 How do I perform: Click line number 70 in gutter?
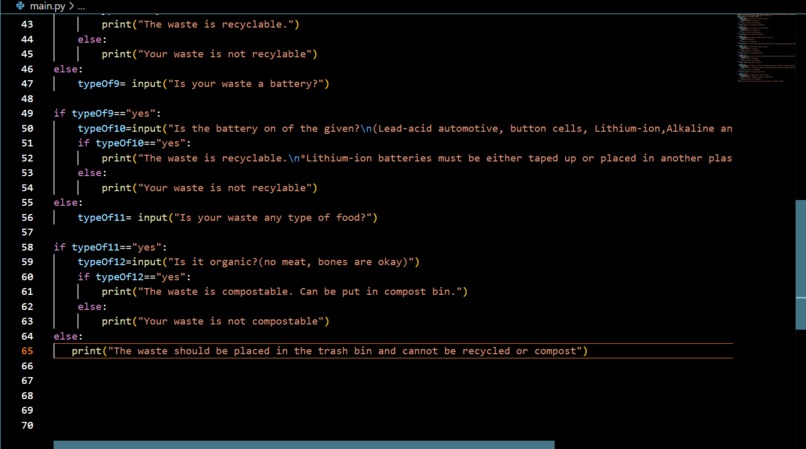tap(27, 425)
